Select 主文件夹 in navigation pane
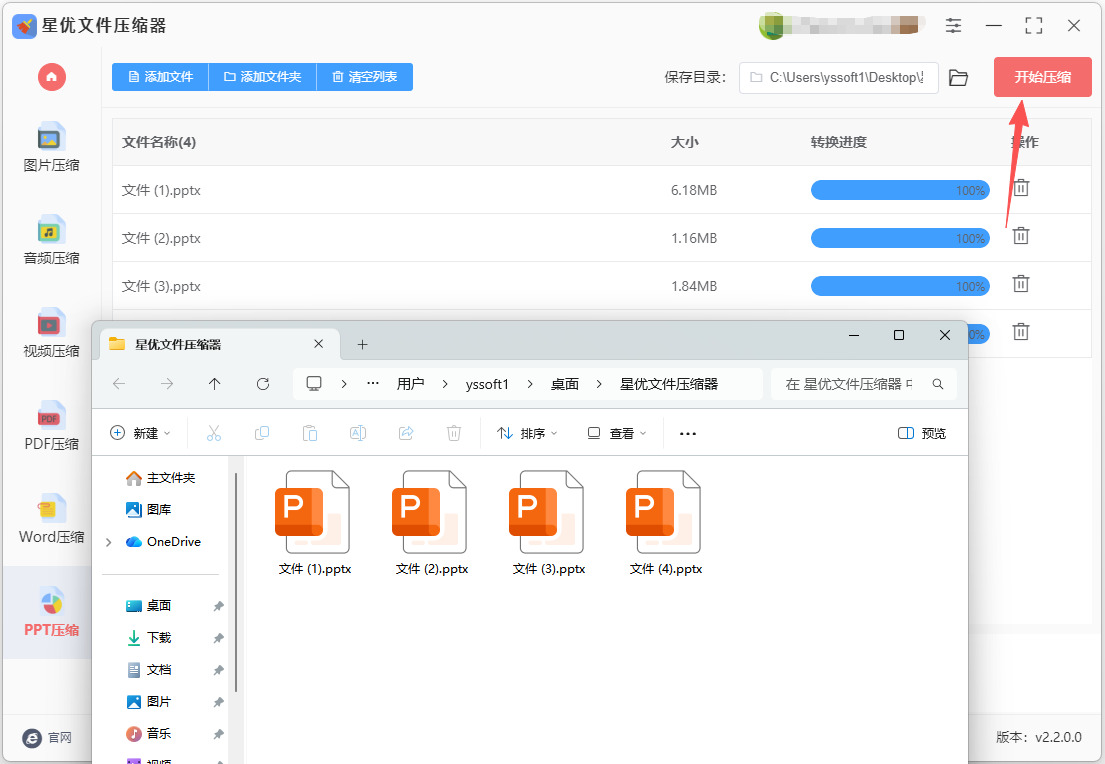This screenshot has width=1105, height=764. (x=161, y=478)
